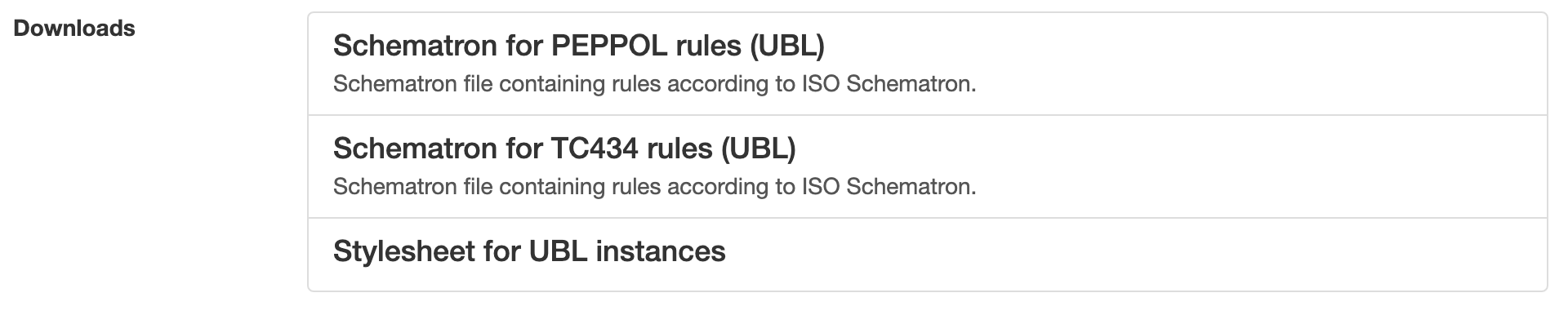Click (UBL) in the TC434 rules heading

(x=759, y=149)
